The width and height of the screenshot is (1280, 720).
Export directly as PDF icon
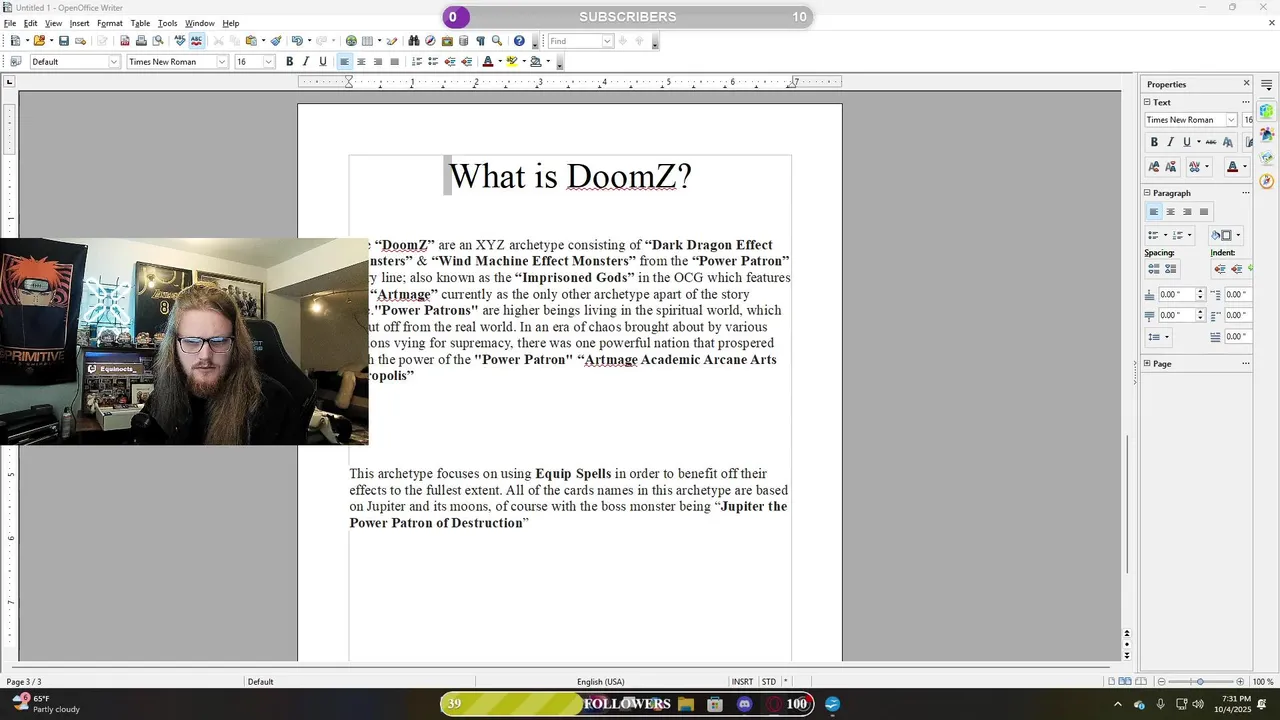[x=124, y=41]
